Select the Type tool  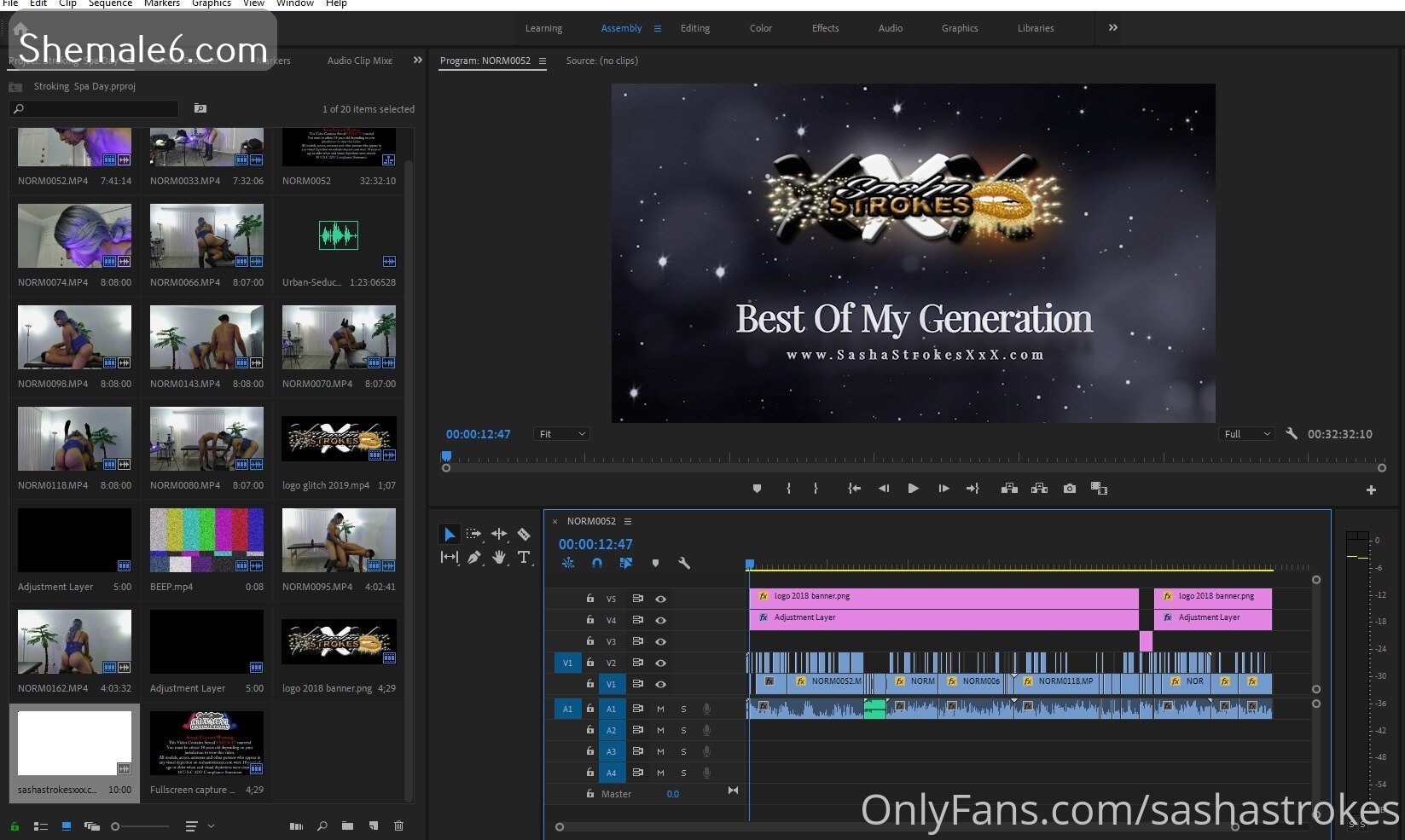524,557
